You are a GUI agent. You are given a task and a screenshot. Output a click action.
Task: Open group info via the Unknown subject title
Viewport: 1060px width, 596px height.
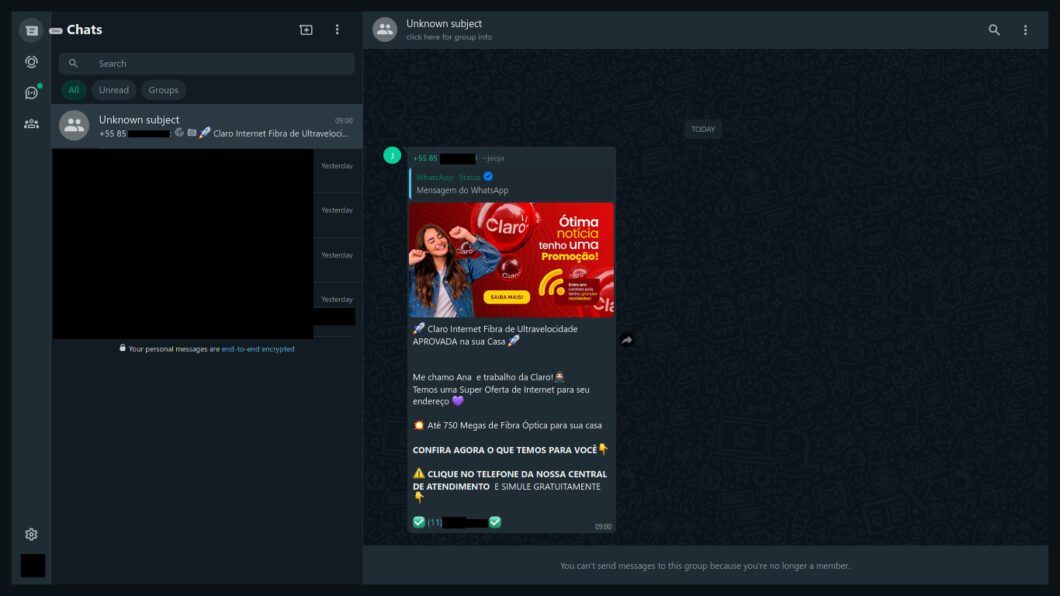pos(443,22)
